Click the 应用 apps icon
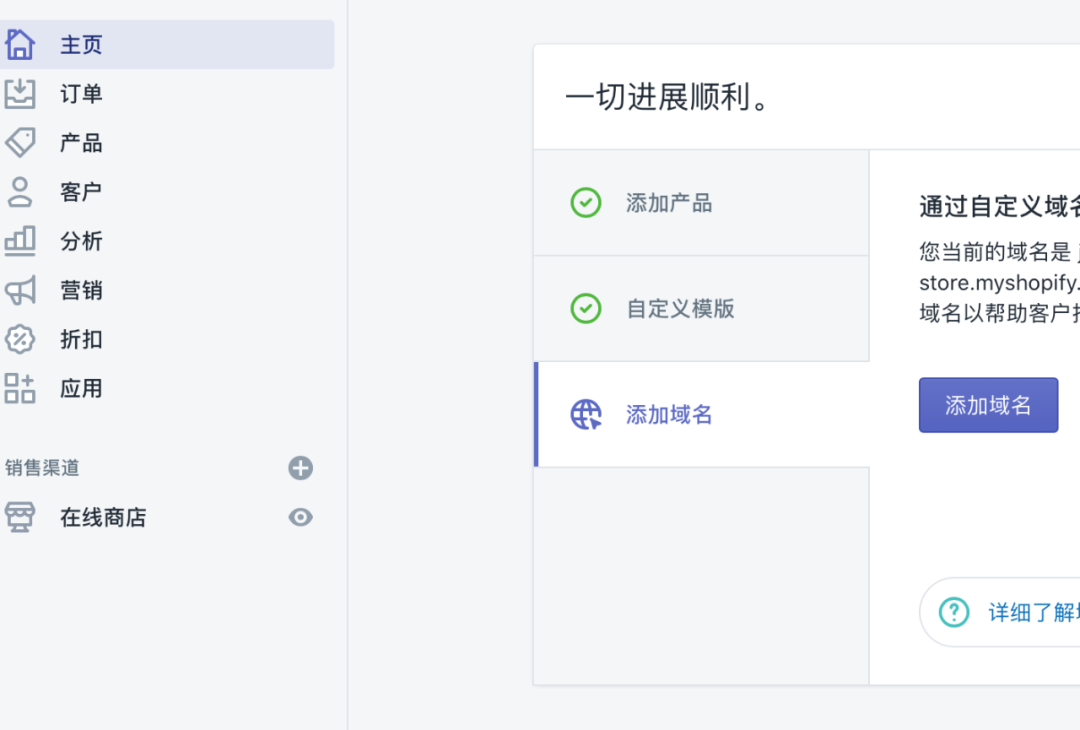Viewport: 1080px width, 730px height. pos(20,389)
